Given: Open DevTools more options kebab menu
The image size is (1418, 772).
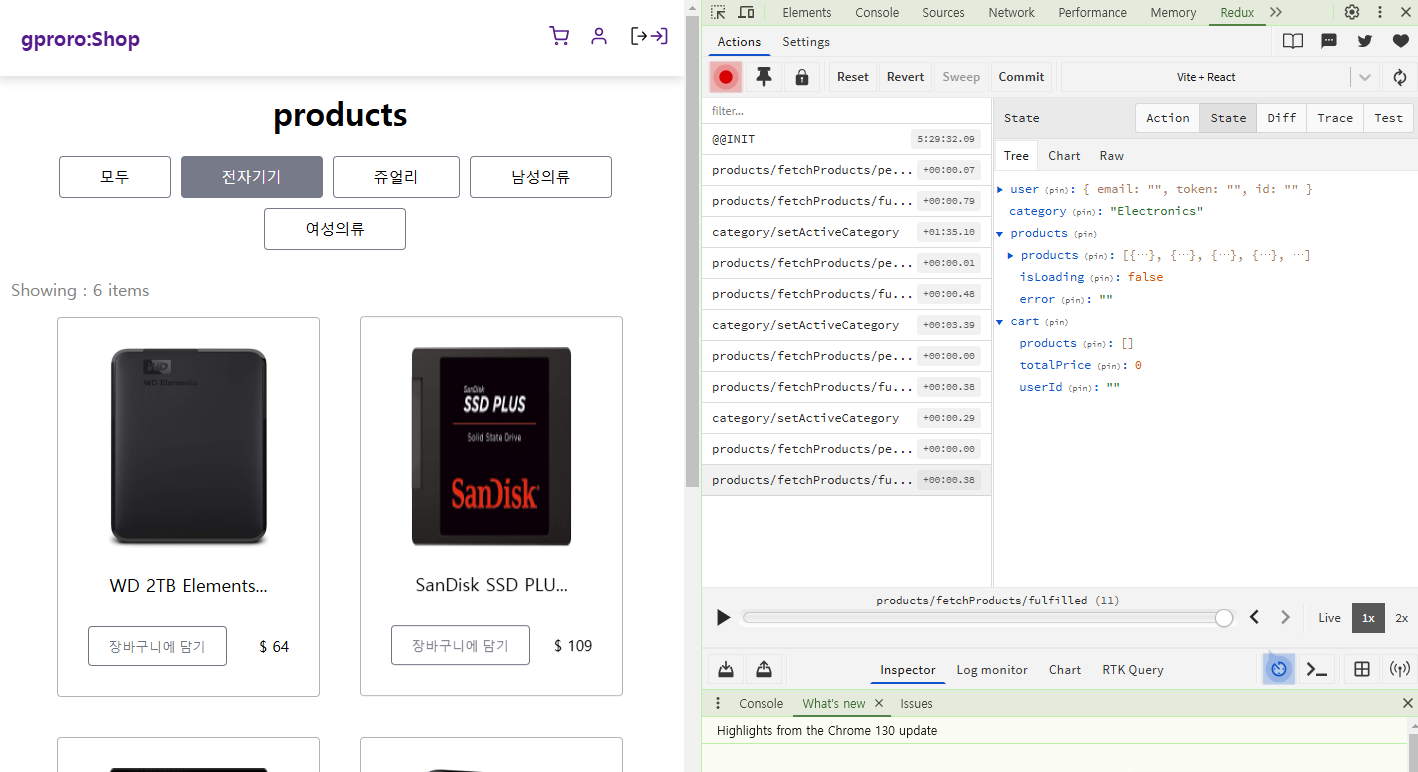Looking at the screenshot, I should (x=1380, y=12).
